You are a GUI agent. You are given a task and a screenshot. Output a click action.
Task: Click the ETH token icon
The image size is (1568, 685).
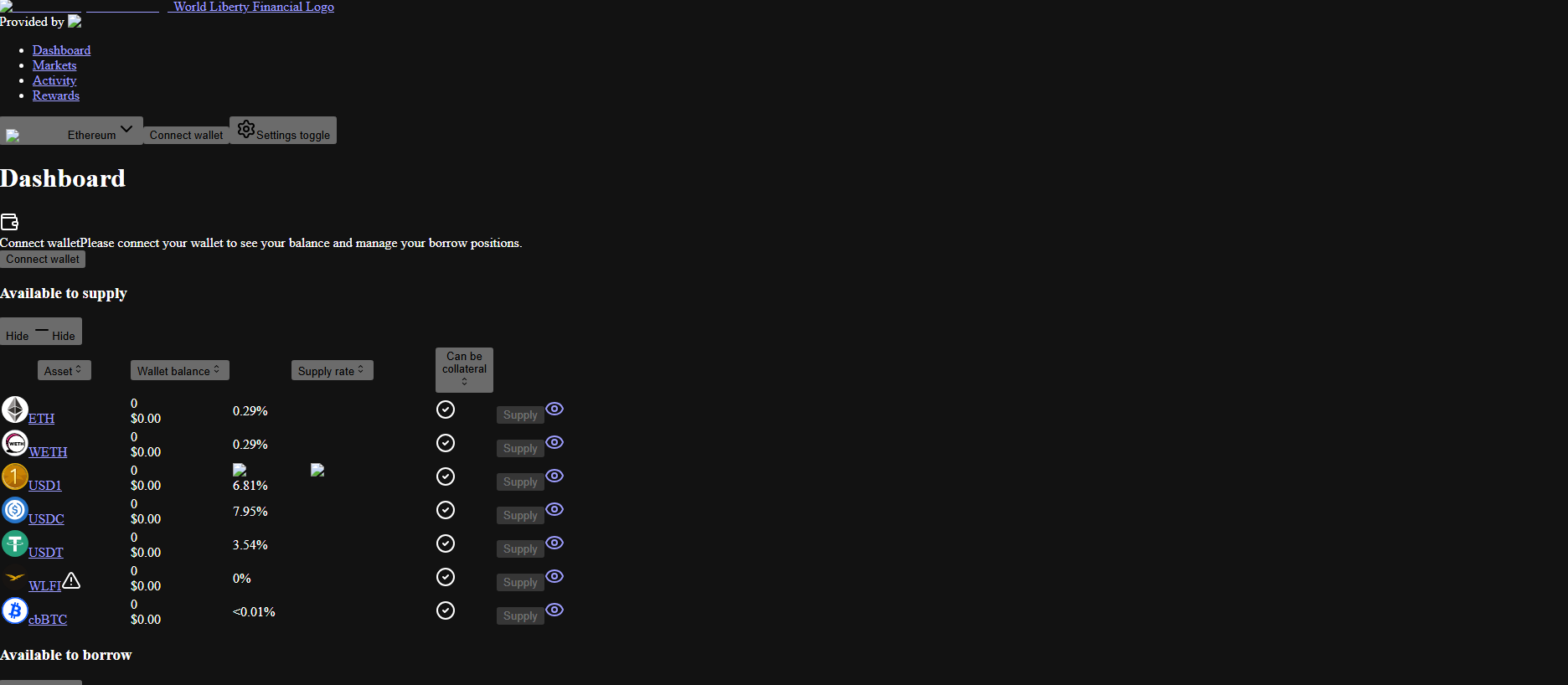[x=15, y=409]
